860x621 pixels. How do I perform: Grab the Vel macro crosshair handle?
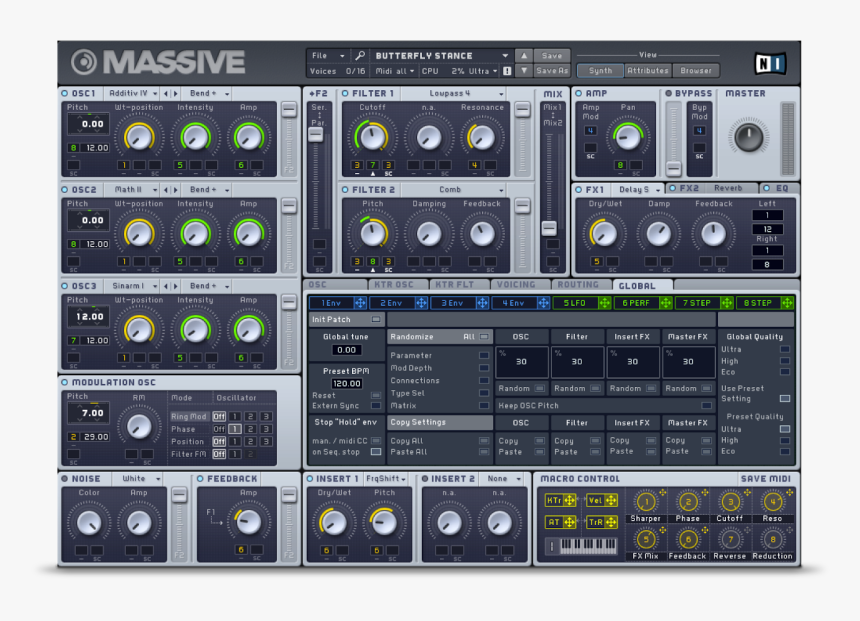(611, 500)
